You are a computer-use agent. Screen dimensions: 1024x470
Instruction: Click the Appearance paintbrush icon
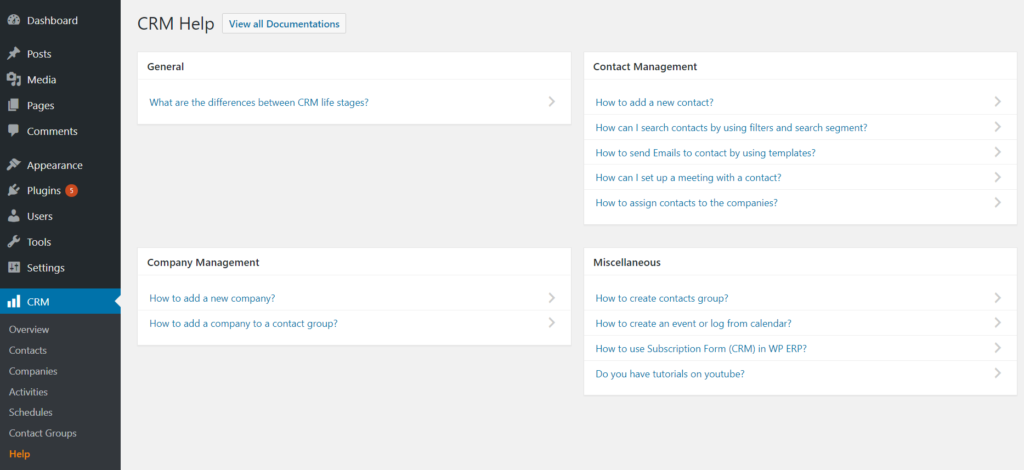tap(14, 165)
